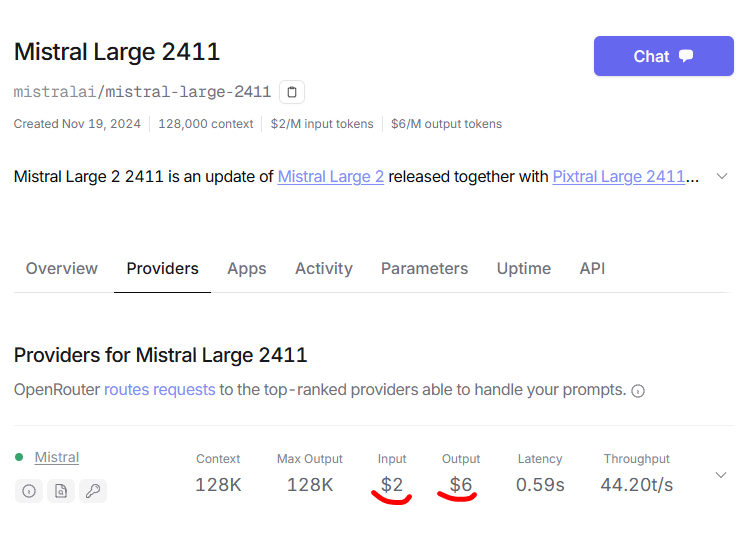Open the routes requests link

pos(160,390)
